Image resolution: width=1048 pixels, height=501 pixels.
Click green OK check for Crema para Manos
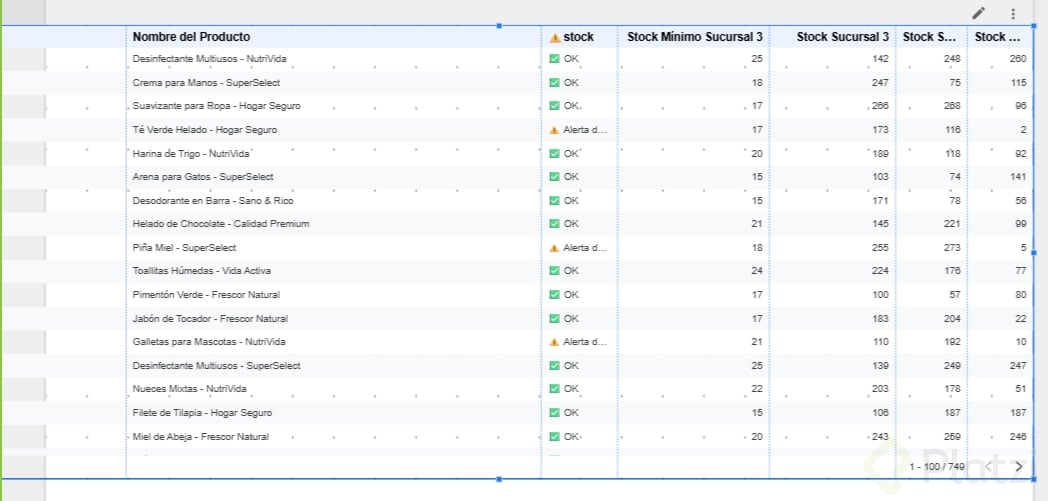click(554, 83)
